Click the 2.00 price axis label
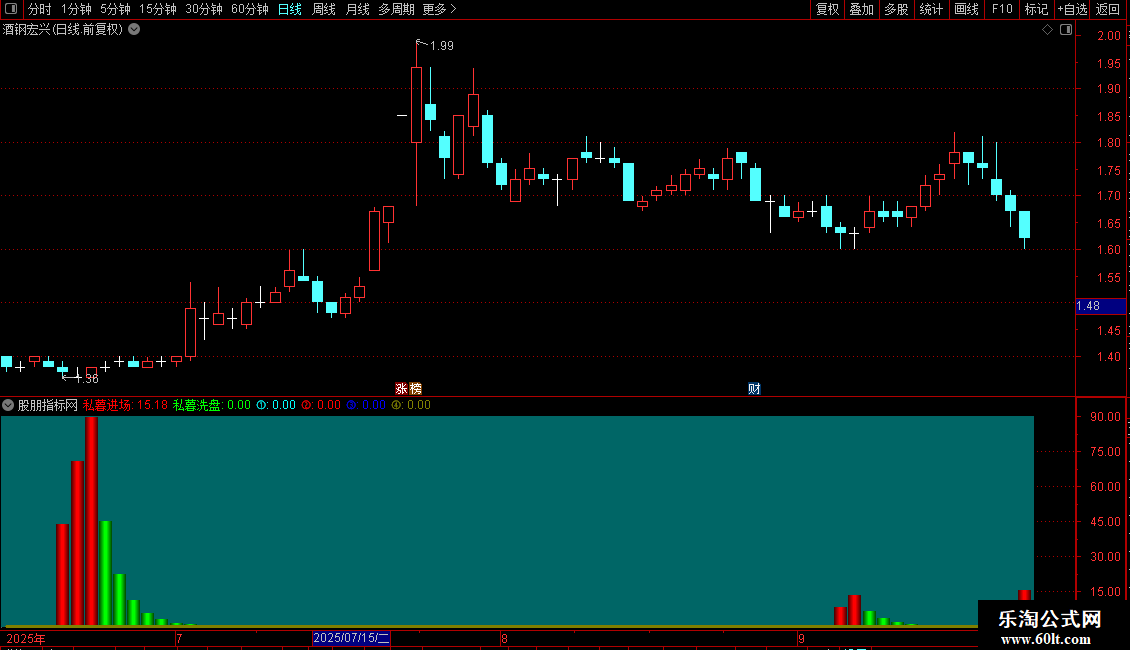Image resolution: width=1130 pixels, height=650 pixels. [1109, 36]
